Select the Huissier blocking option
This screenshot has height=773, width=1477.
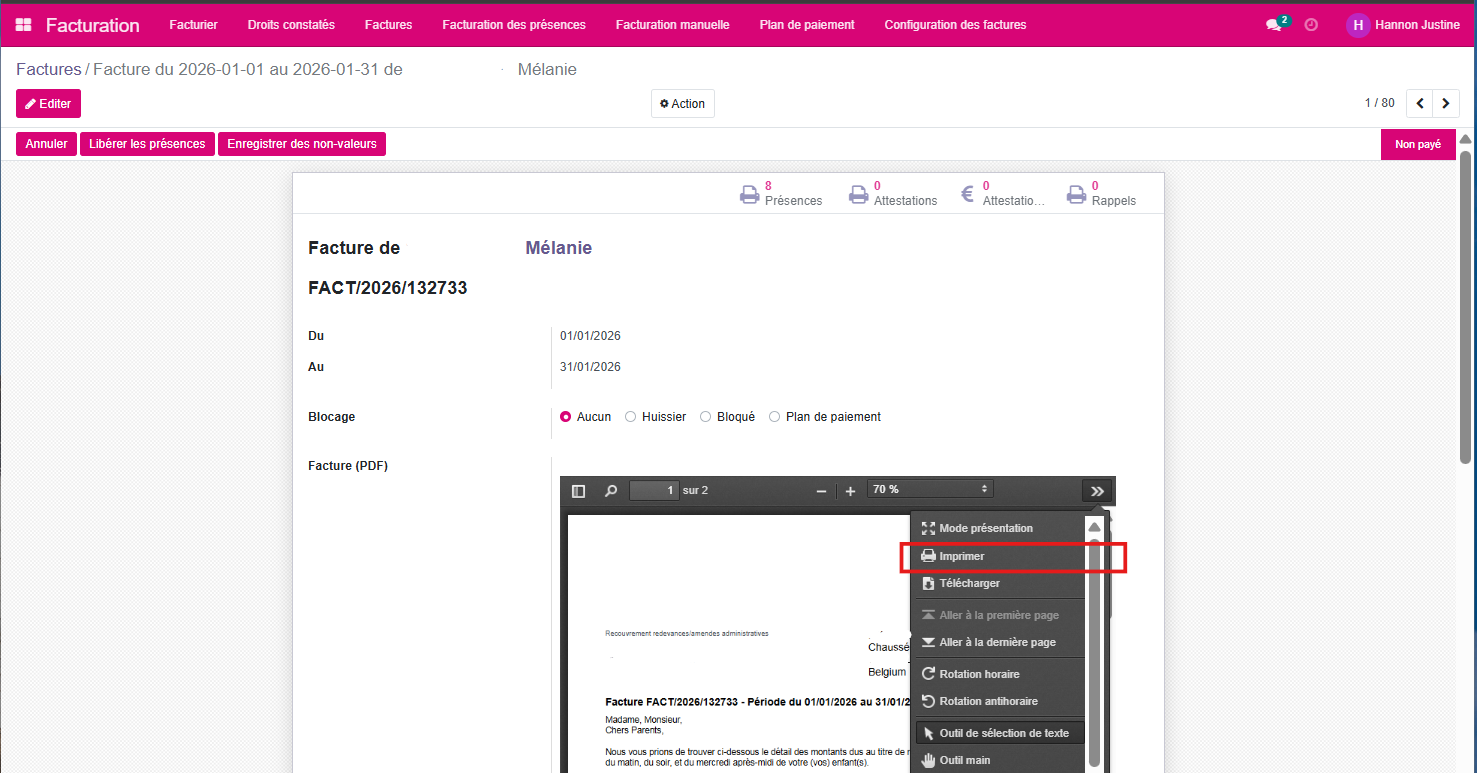point(631,417)
